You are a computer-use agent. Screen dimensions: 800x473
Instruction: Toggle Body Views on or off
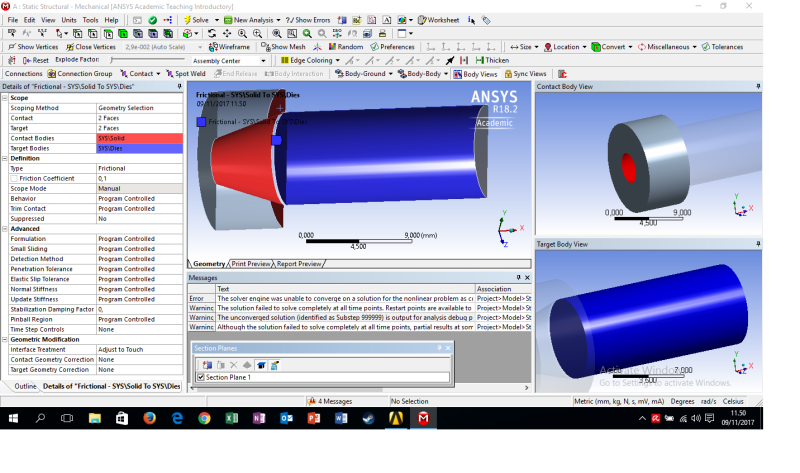[x=475, y=73]
